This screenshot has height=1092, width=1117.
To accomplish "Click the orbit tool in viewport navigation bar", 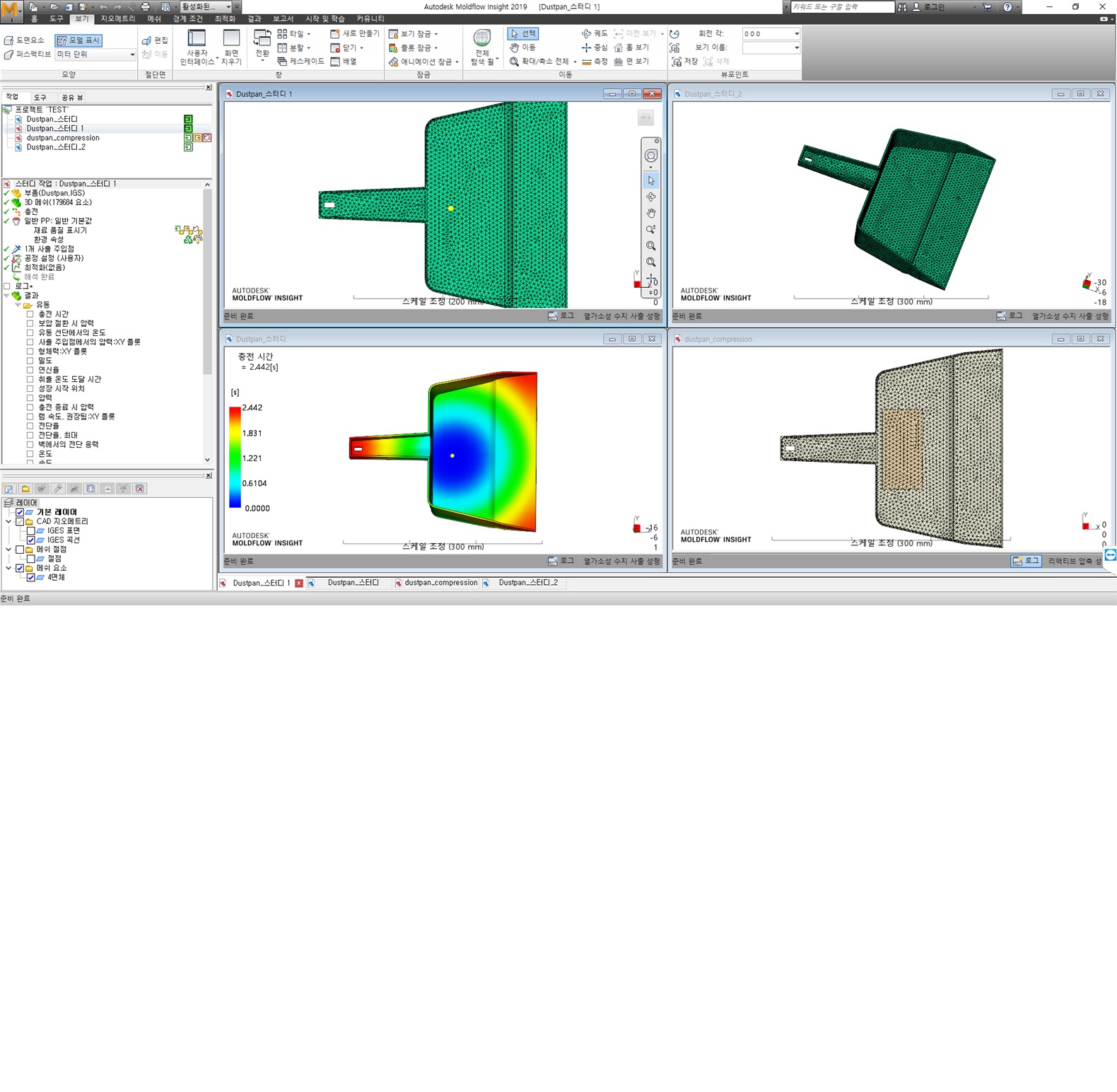I will click(650, 197).
